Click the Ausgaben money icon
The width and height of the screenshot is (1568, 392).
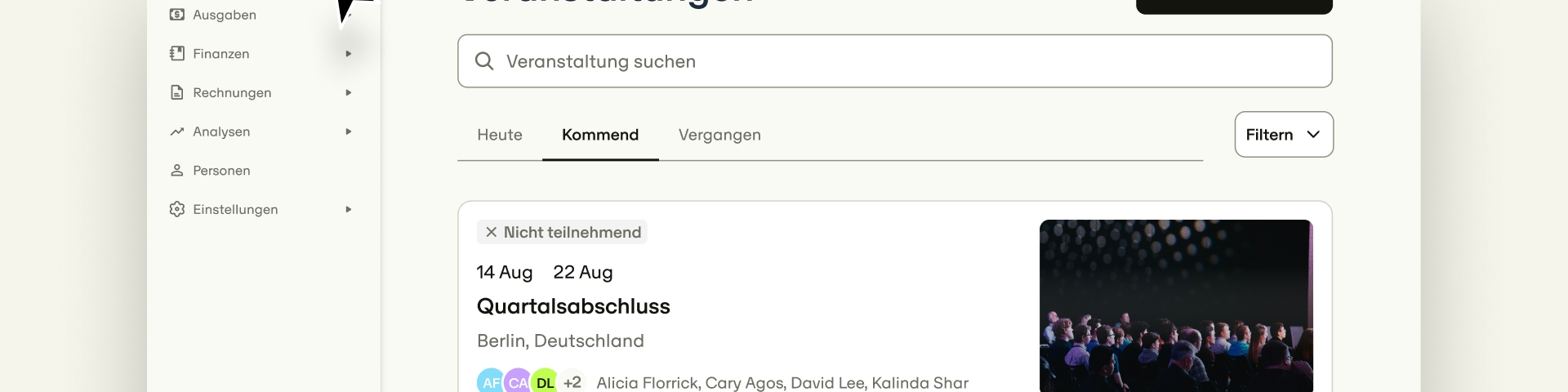coord(176,15)
